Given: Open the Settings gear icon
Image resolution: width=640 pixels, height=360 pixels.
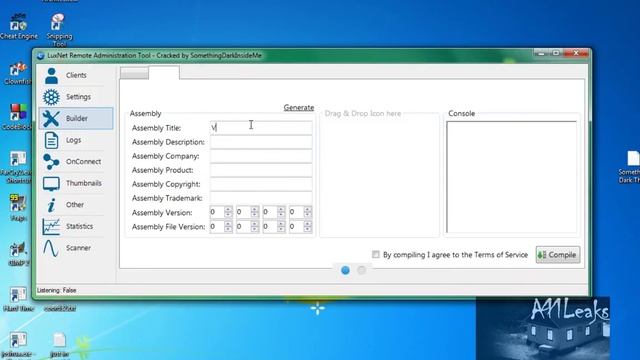Looking at the screenshot, I should tap(51, 97).
